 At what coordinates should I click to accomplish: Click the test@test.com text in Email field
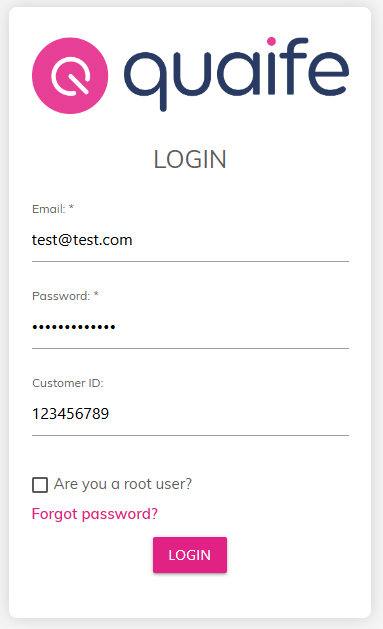pyautogui.click(x=82, y=240)
